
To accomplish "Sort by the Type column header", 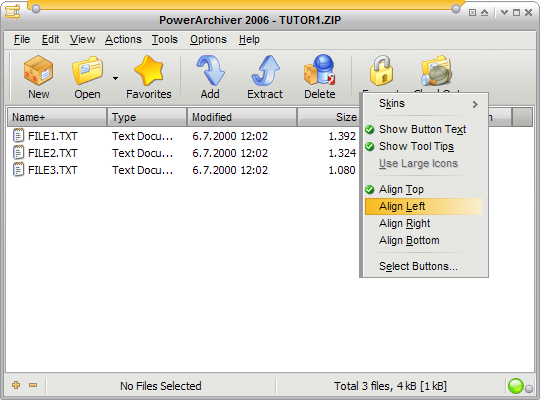I will (147, 117).
